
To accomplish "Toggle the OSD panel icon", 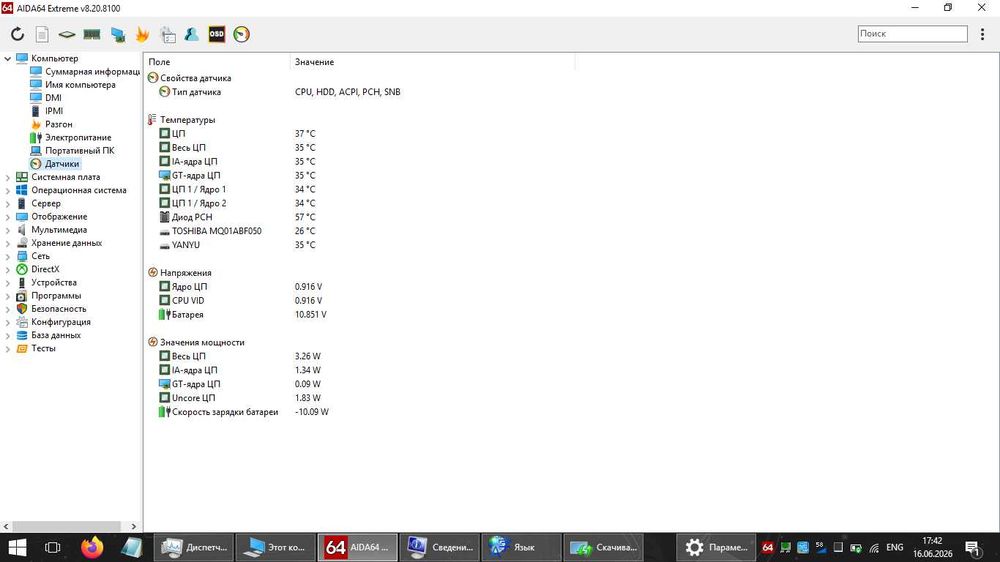I will point(217,34).
